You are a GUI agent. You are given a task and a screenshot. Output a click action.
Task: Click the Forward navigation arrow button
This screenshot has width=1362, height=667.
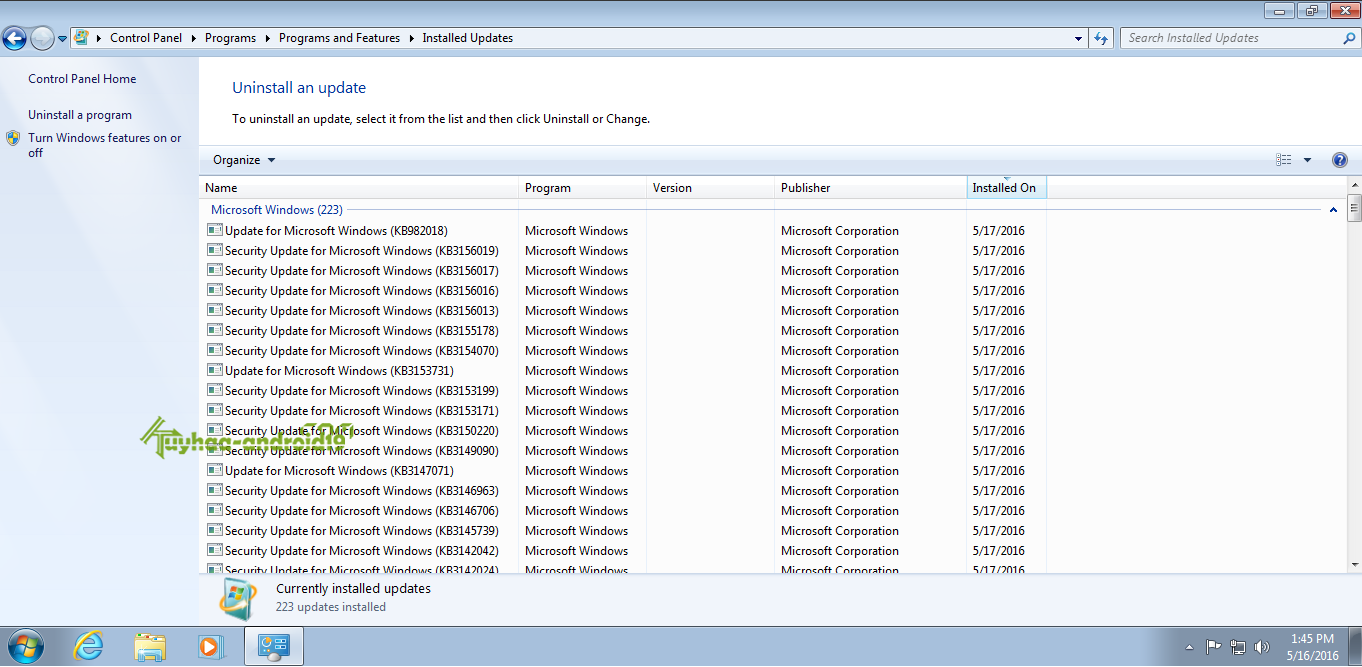pyautogui.click(x=42, y=39)
